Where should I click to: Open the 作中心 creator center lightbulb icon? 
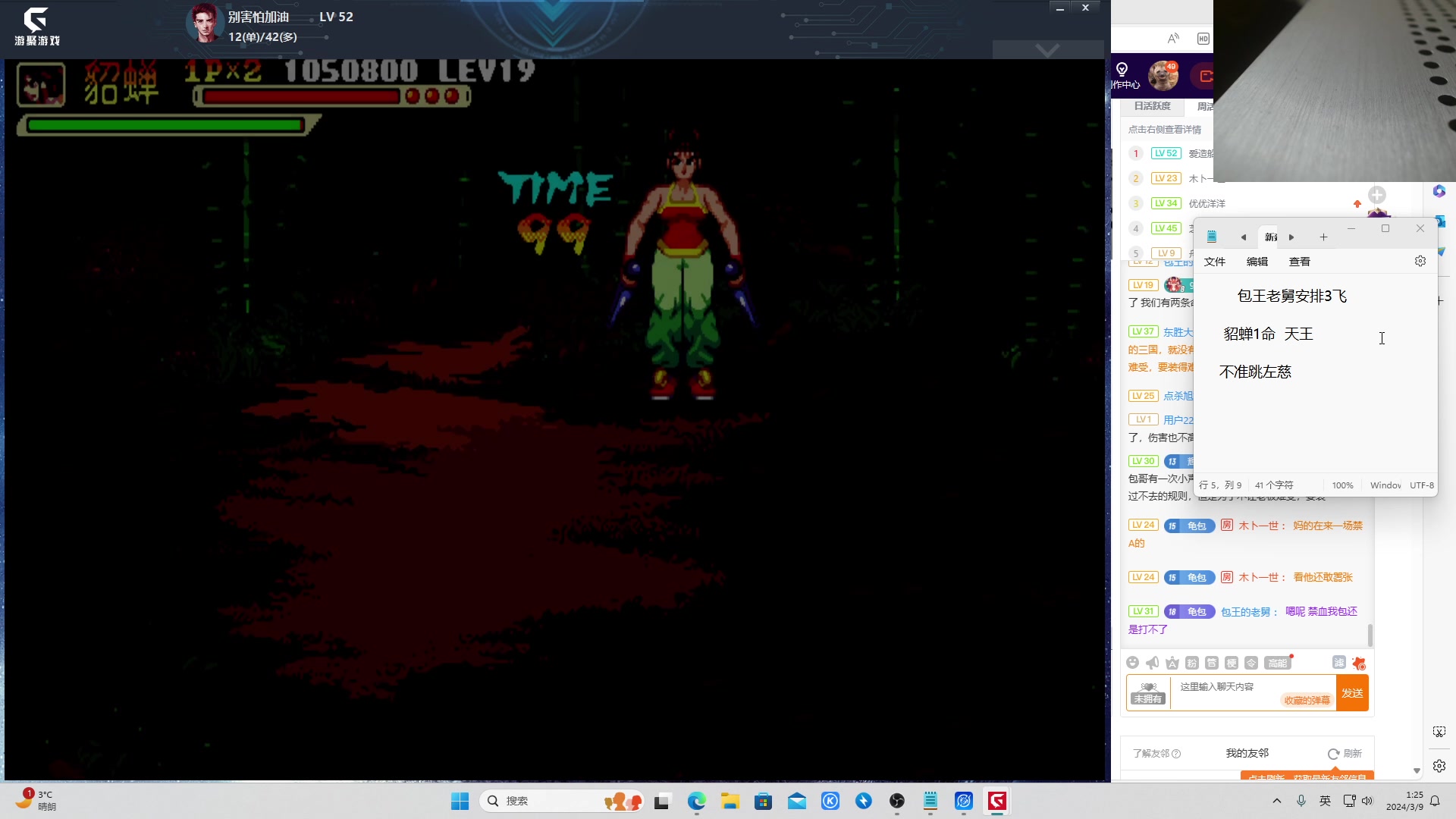(x=1122, y=69)
